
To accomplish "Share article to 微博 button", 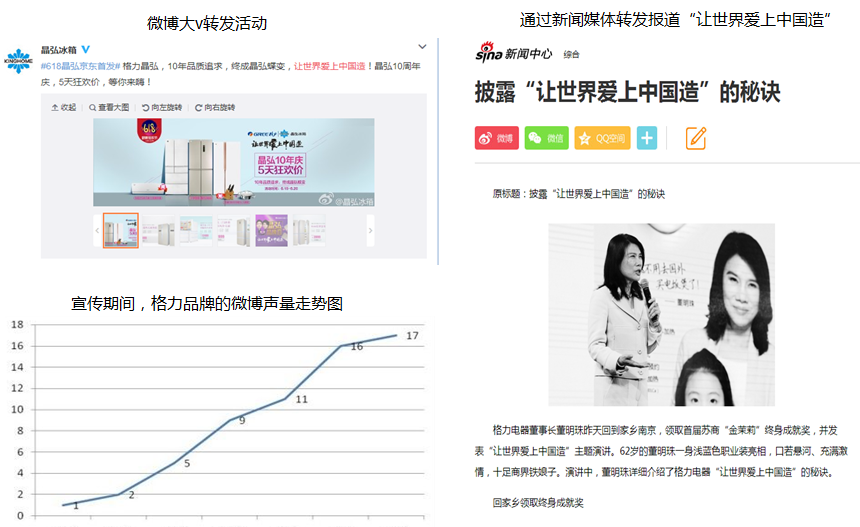I will point(497,138).
